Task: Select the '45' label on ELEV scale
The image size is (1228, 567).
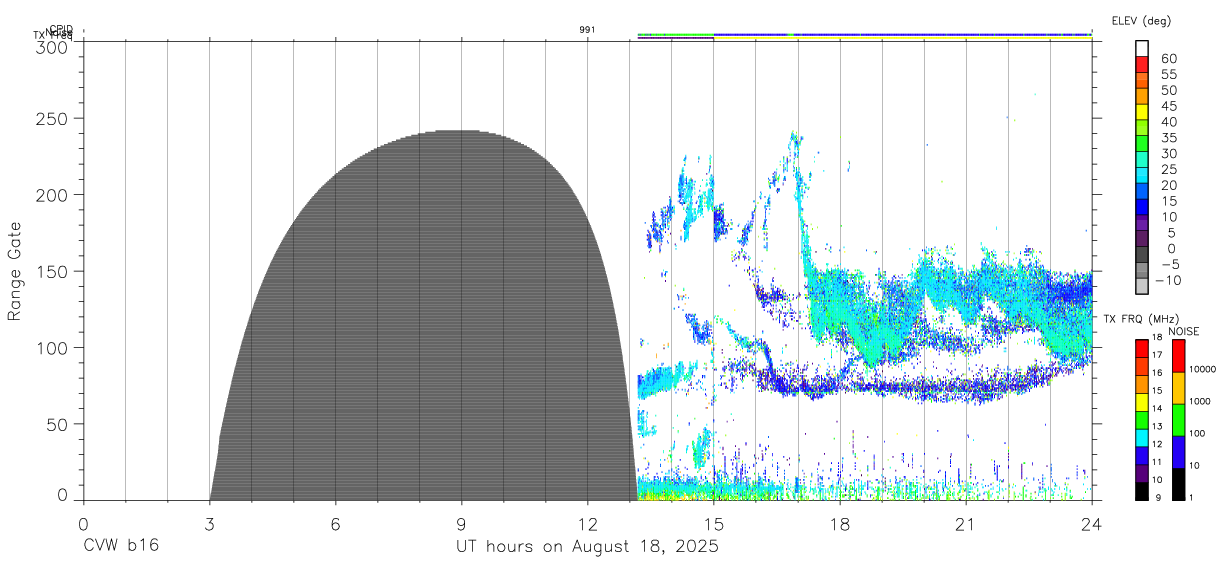Action: 1169,105
